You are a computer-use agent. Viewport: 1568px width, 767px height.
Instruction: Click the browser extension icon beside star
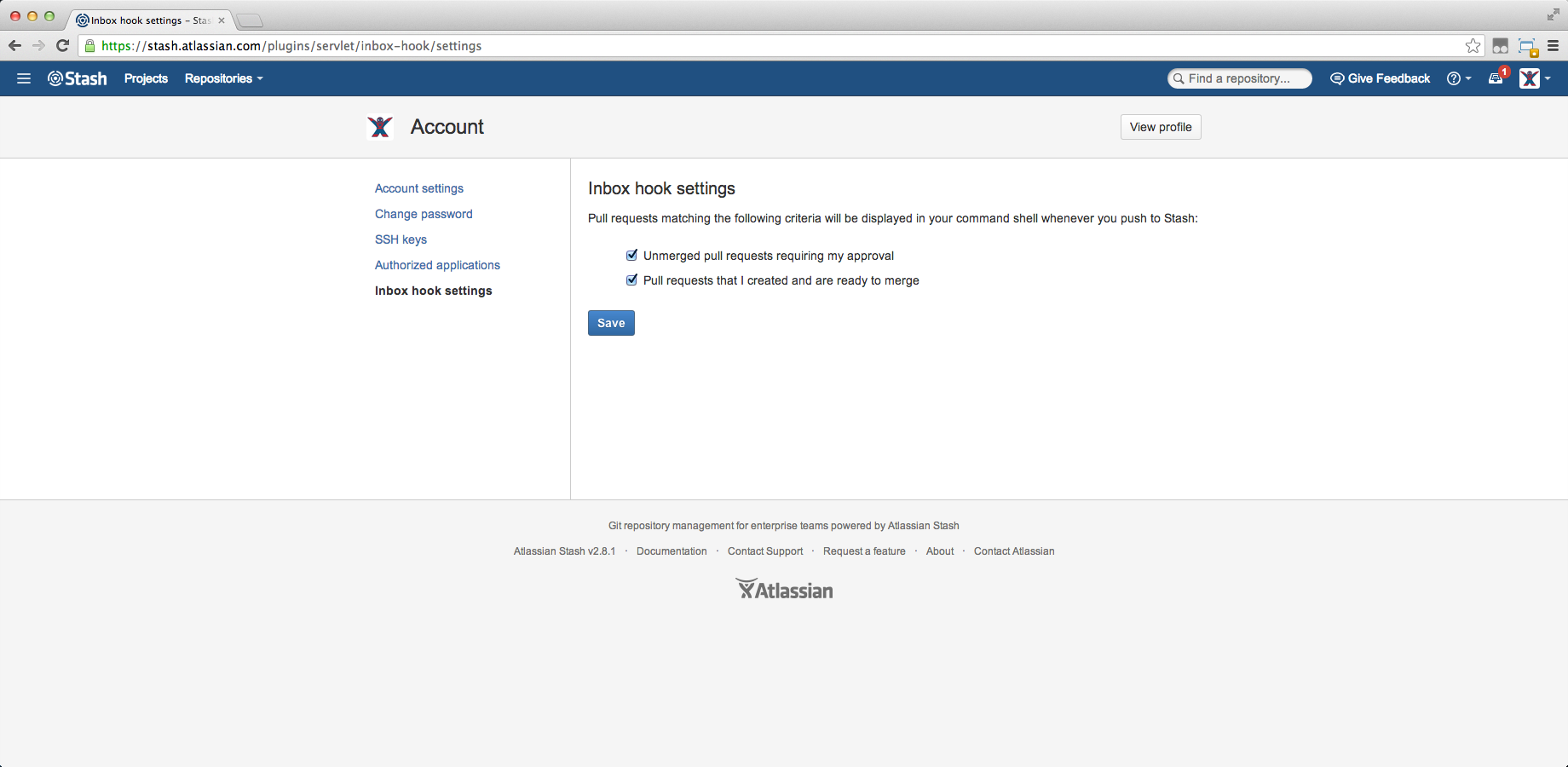1501,46
